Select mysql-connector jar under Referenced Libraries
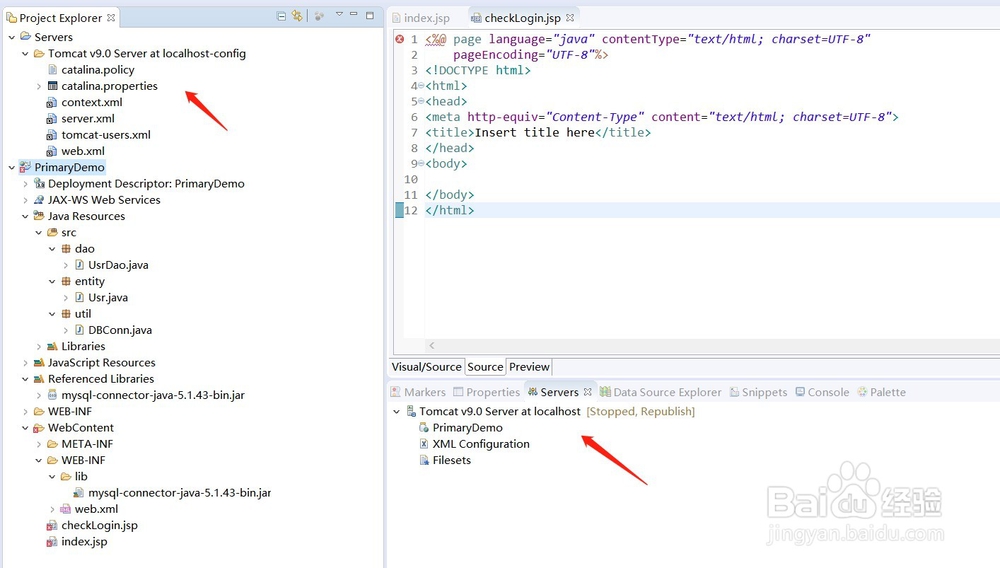The image size is (1000, 568). 153,395
